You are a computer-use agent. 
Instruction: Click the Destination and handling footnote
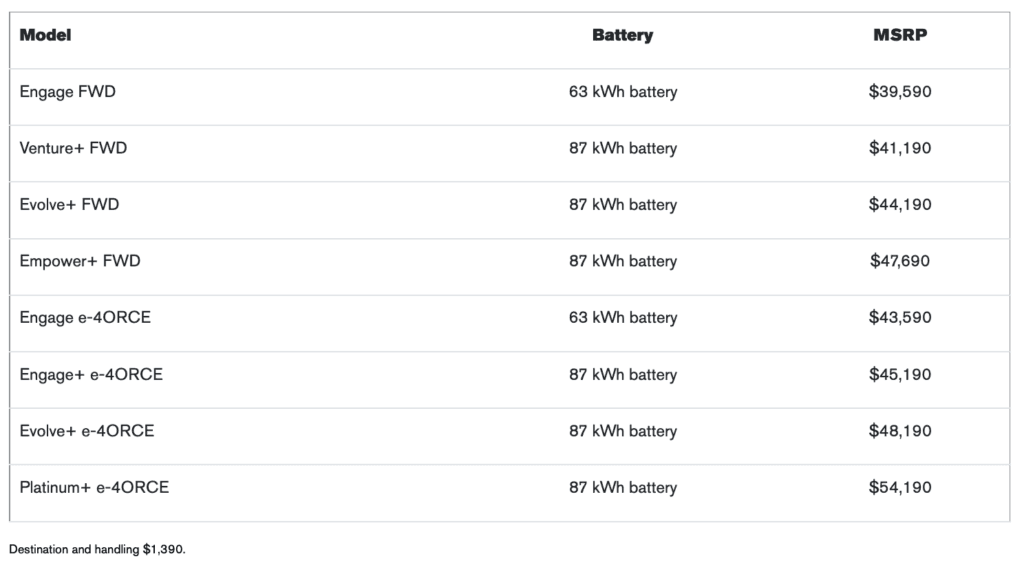(98, 549)
